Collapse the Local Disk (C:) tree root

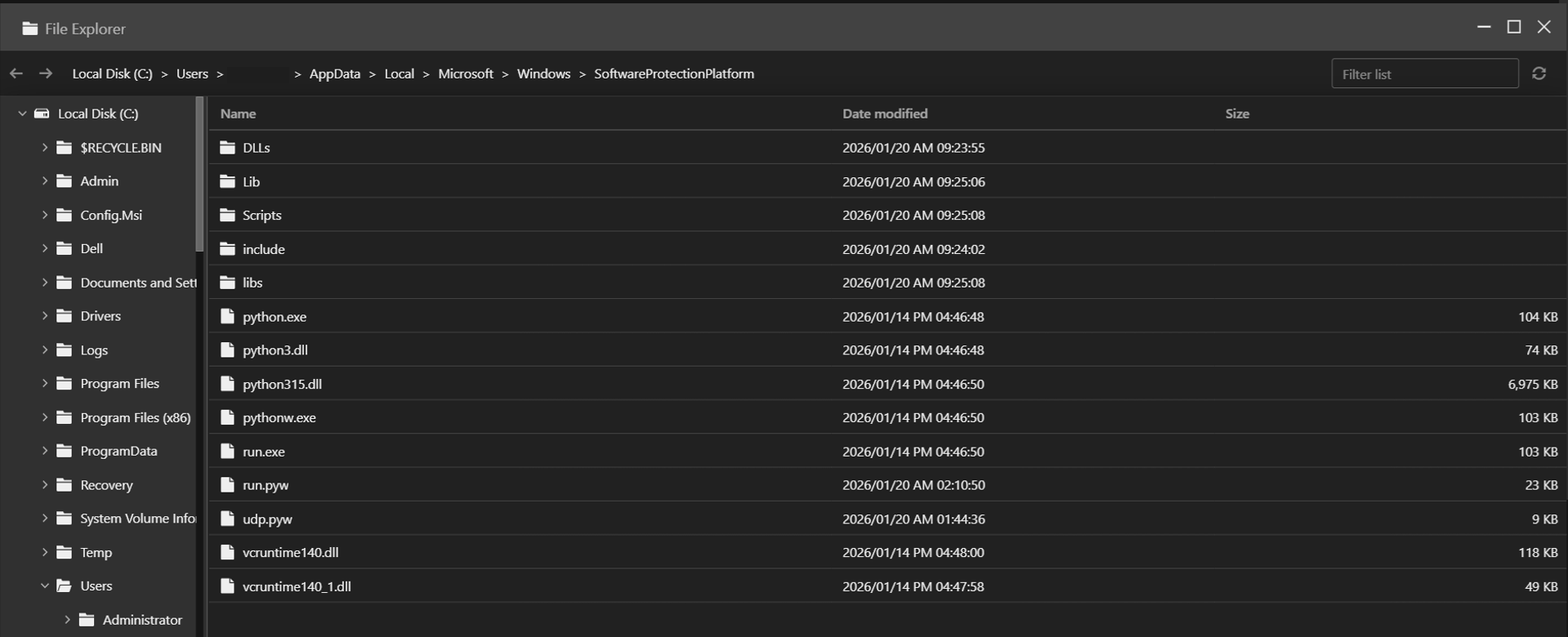click(x=22, y=114)
